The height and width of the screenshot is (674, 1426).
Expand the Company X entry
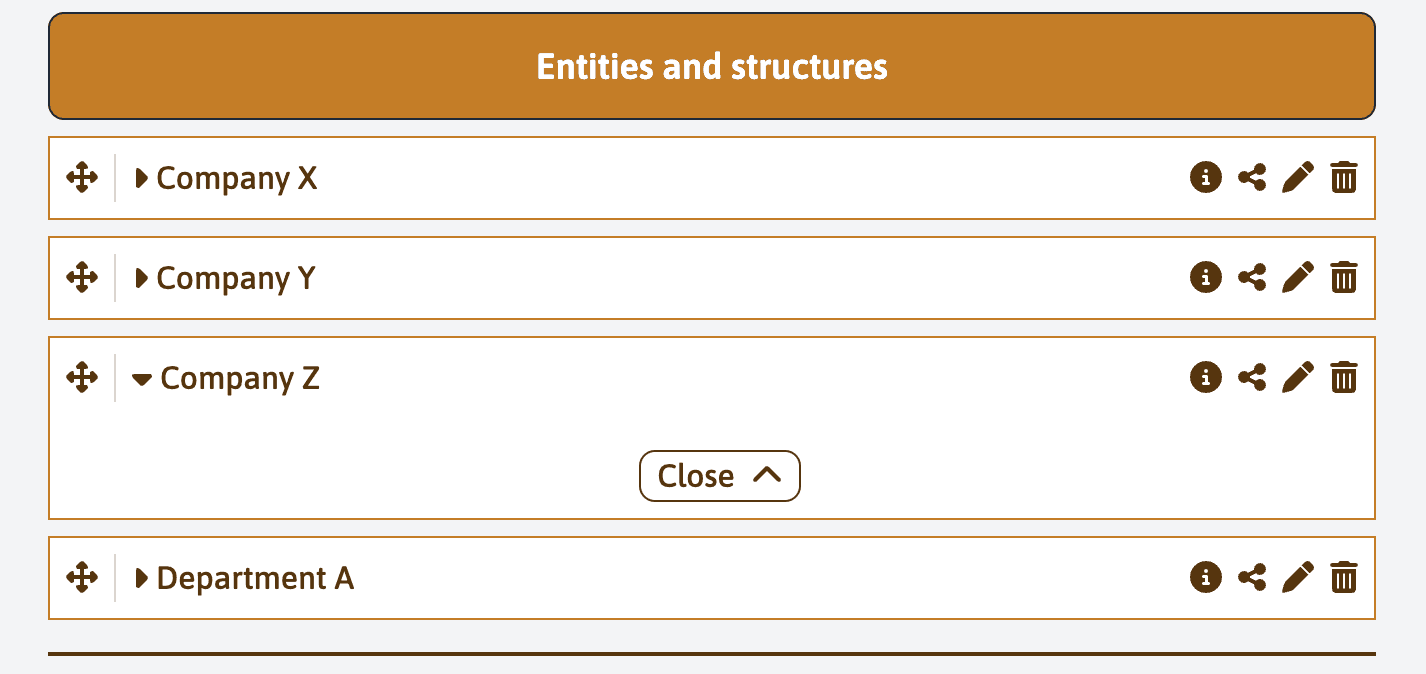pyautogui.click(x=142, y=178)
